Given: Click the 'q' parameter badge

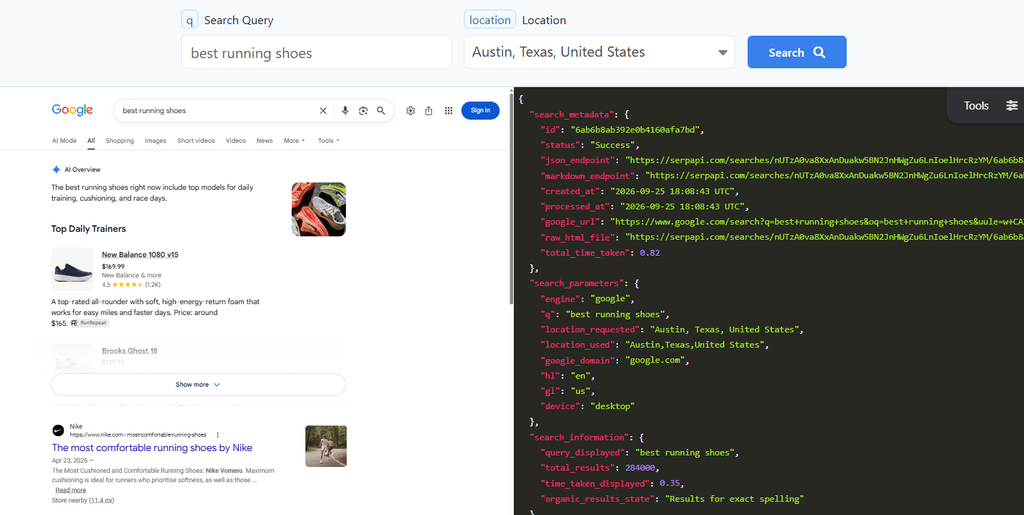Looking at the screenshot, I should 189,20.
